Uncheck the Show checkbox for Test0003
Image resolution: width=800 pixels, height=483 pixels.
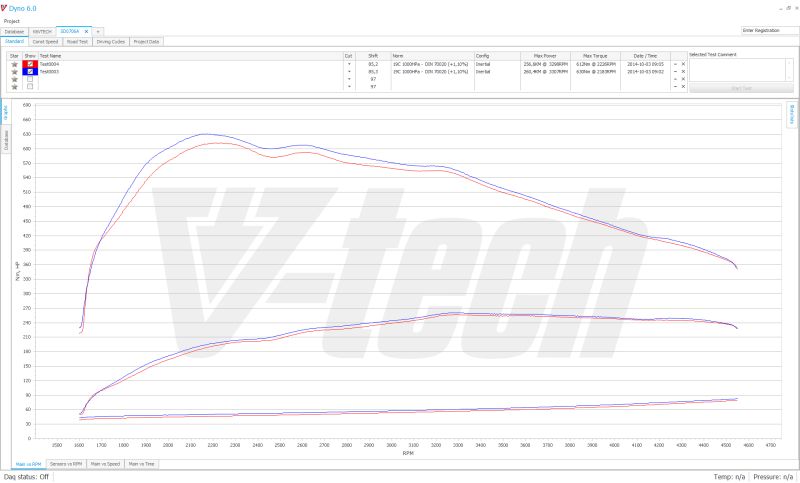[x=30, y=72]
